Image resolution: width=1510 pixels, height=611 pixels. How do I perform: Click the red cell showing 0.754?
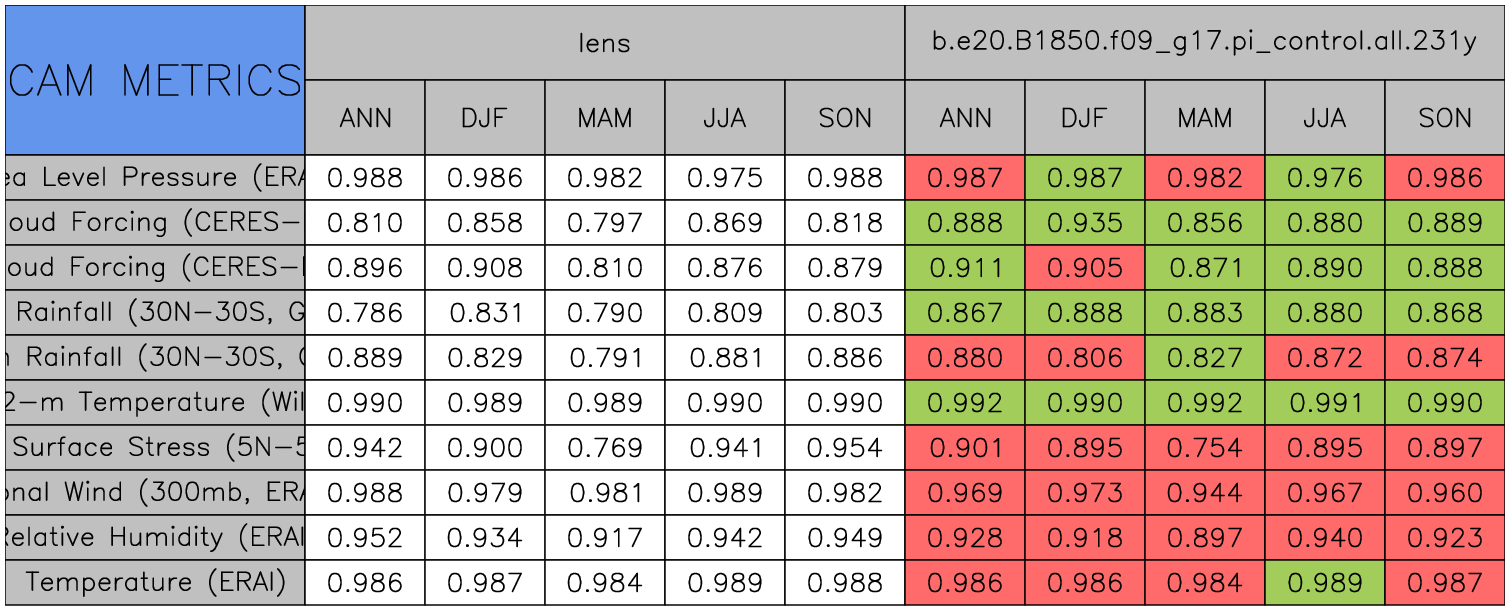point(1204,448)
